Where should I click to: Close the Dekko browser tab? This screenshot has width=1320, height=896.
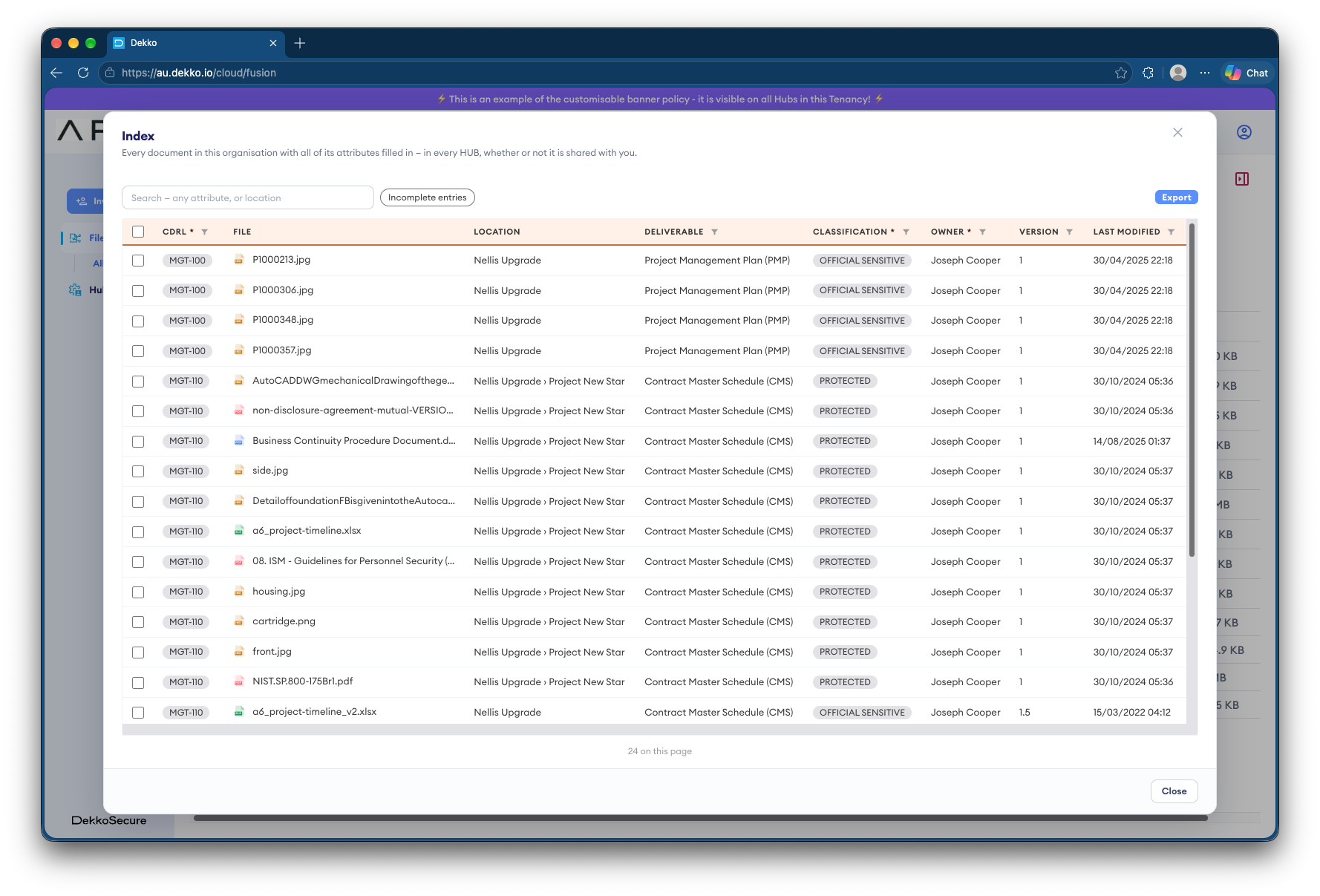[x=273, y=43]
